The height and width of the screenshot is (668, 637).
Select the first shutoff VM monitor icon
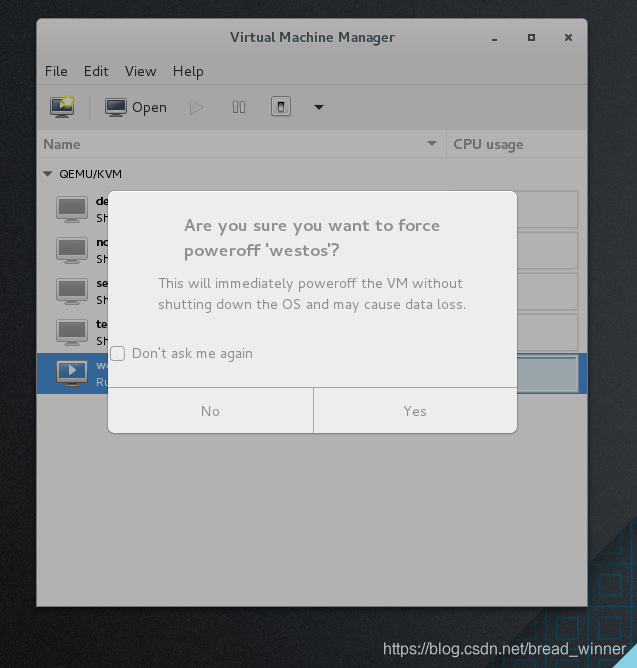(x=72, y=209)
